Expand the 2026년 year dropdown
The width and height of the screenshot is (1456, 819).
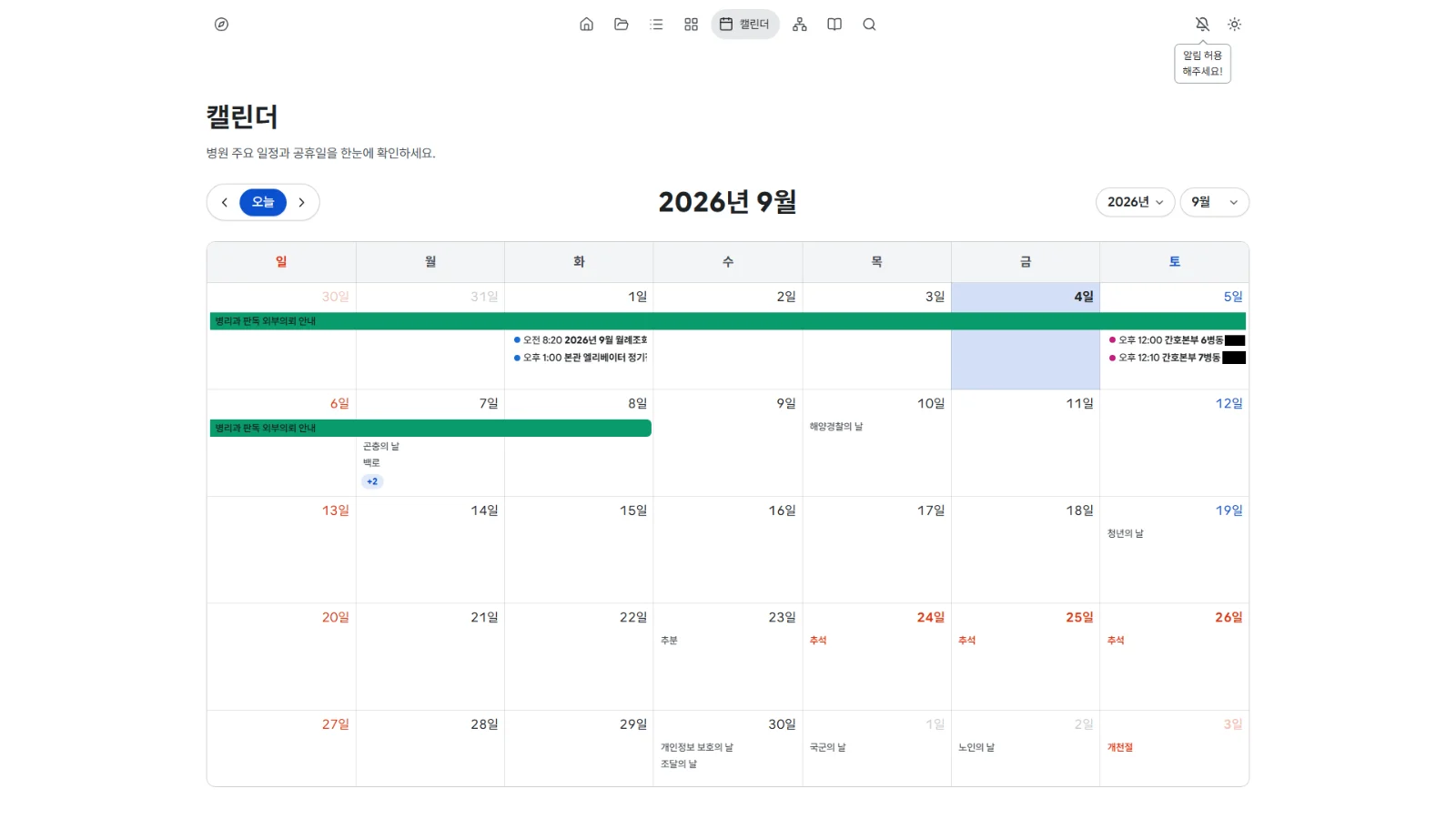[x=1135, y=202]
